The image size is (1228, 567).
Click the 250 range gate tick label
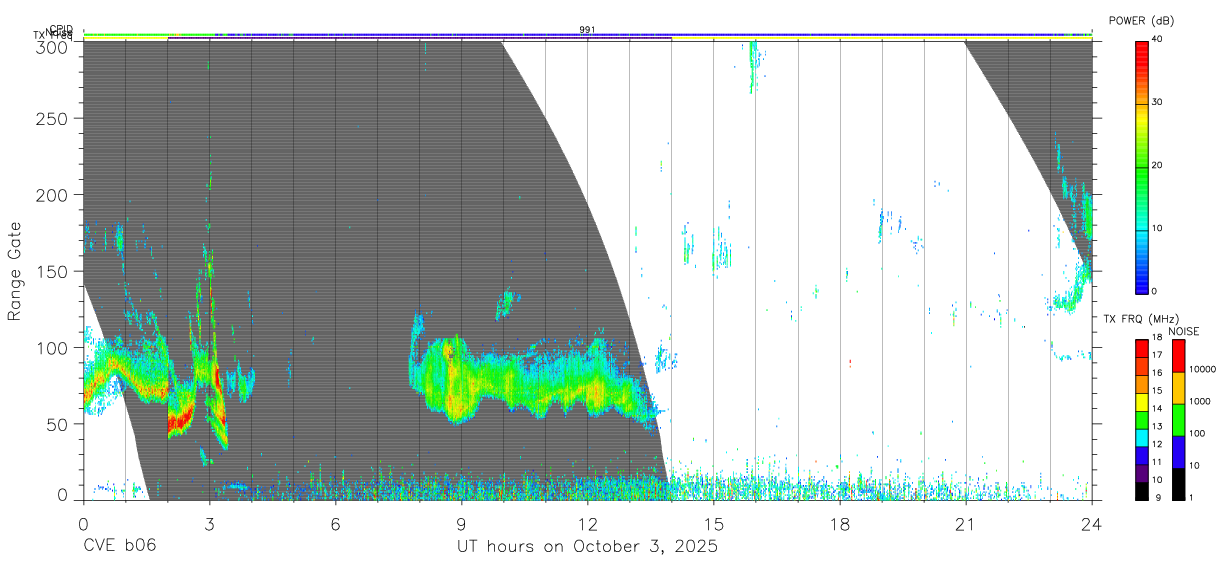54,118
